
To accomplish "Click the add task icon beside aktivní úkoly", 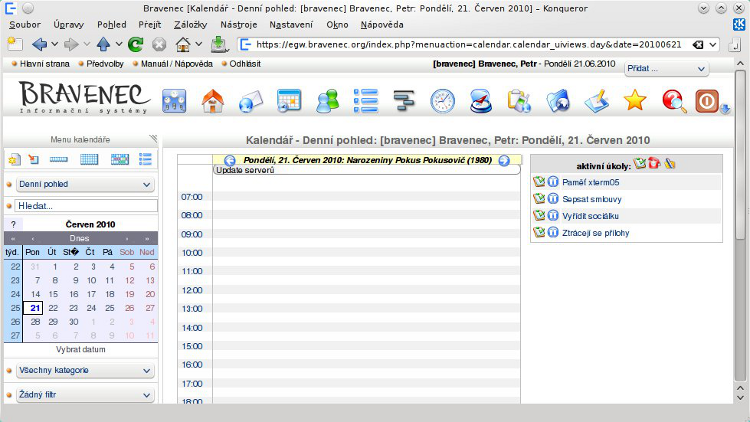I will 640,164.
